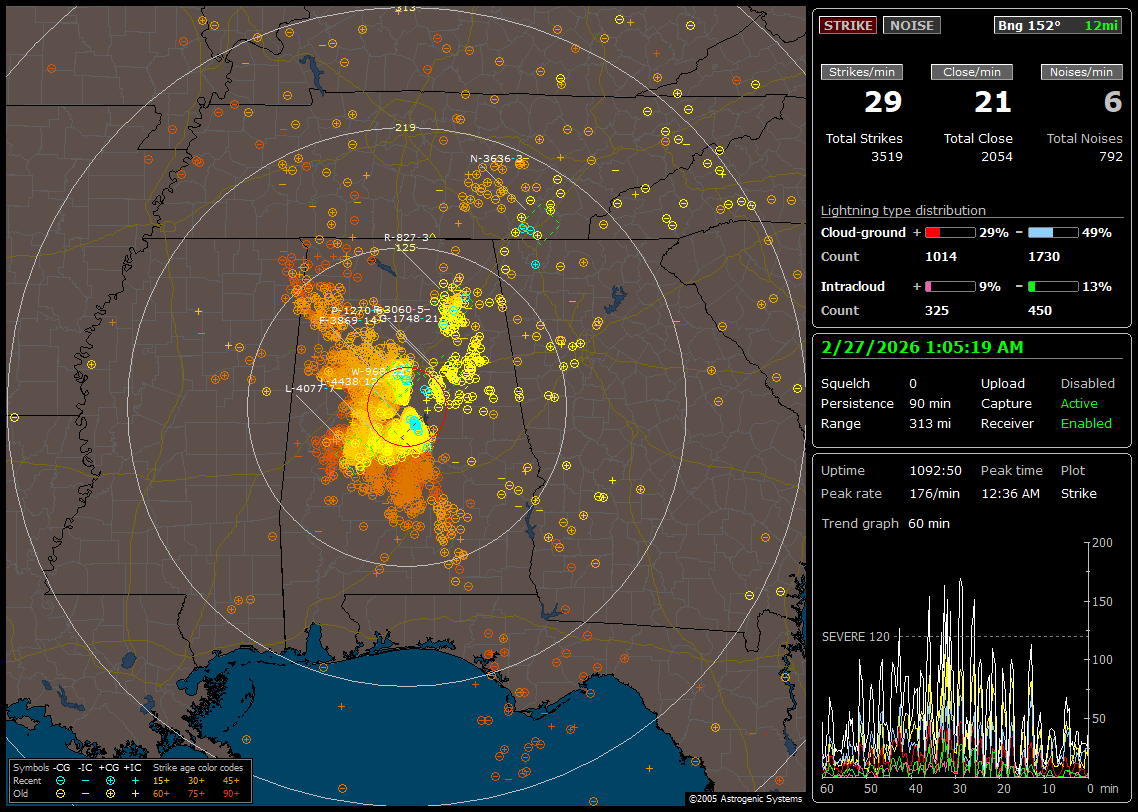Click the Noises/min header
This screenshot has height=812, width=1138.
click(1081, 72)
